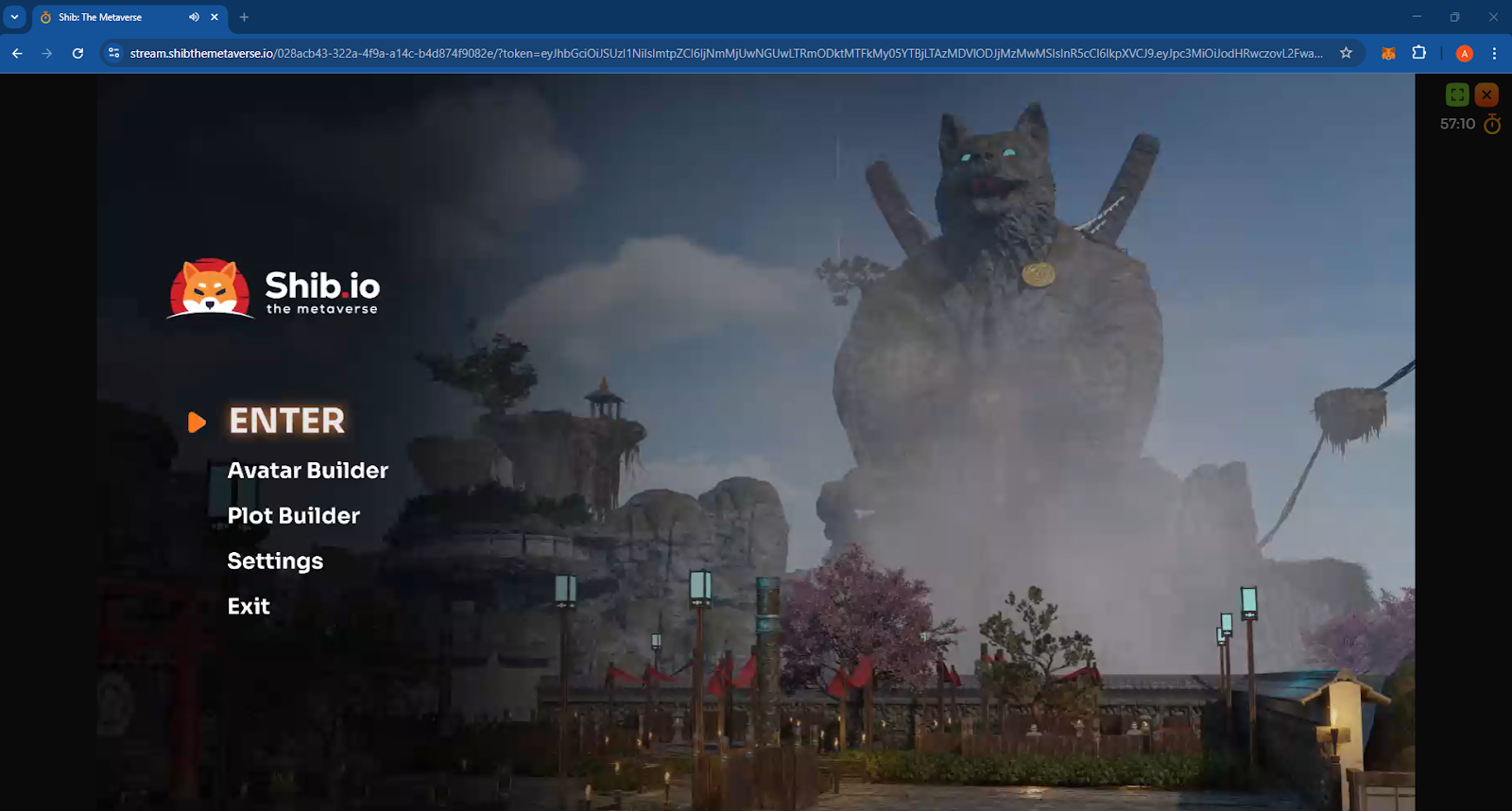The image size is (1512, 811).
Task: Click the Shib.io metaverse logo
Action: click(274, 289)
